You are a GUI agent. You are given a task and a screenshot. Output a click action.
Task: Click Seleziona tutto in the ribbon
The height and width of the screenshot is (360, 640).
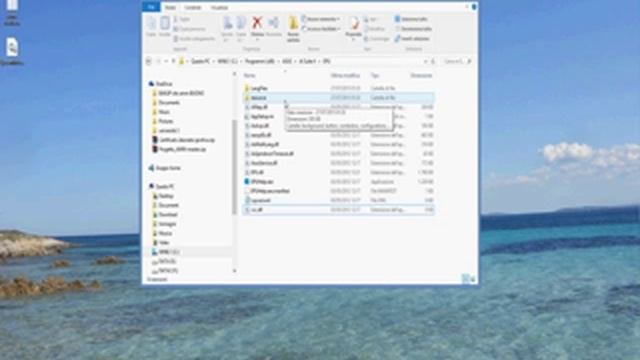pos(411,19)
